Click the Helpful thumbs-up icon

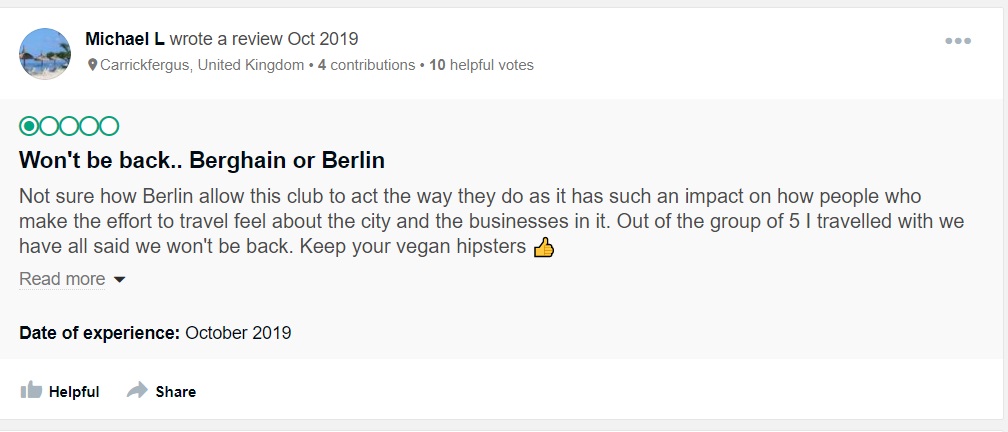tap(31, 391)
